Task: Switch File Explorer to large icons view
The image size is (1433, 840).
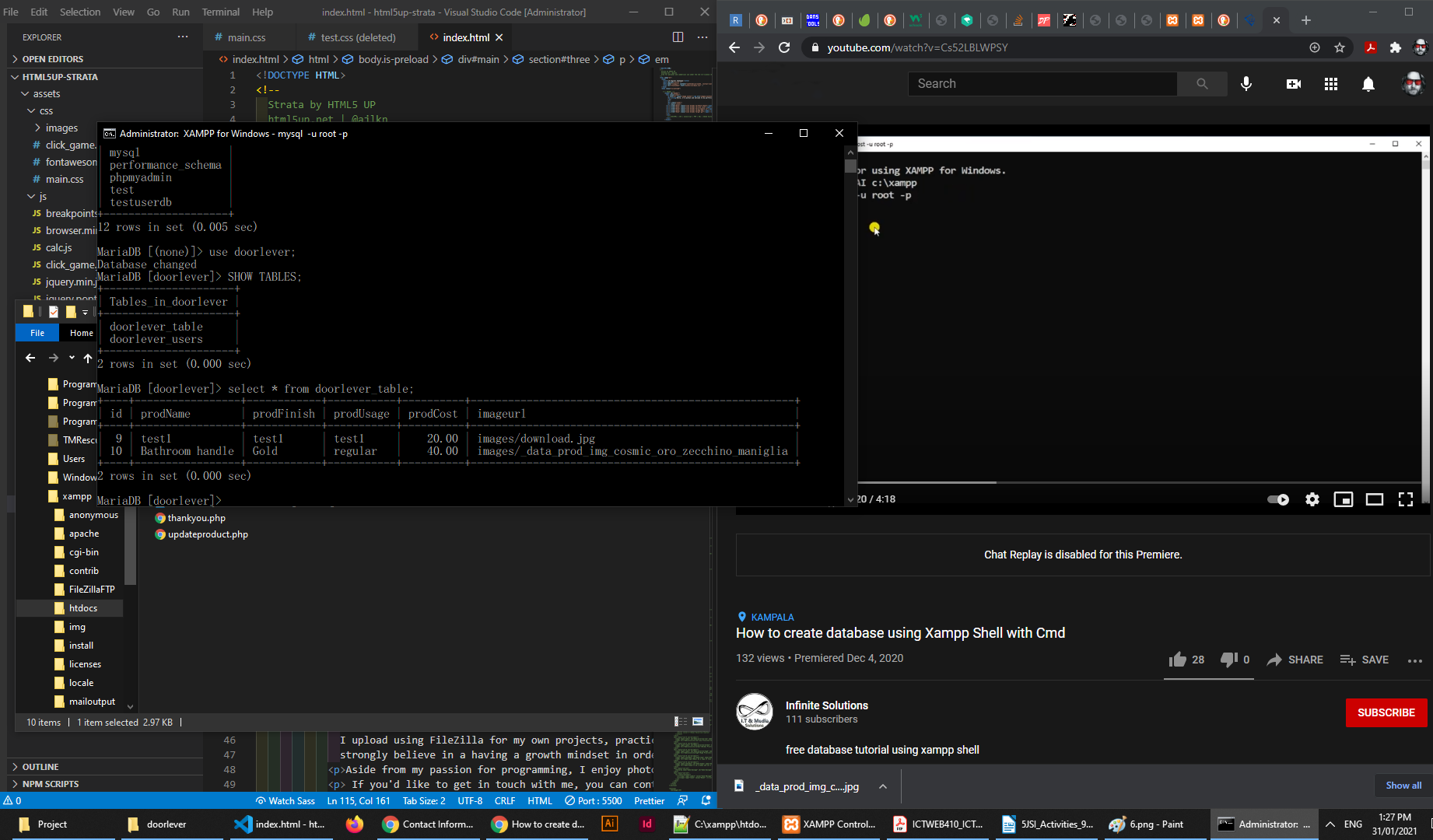Action: (698, 722)
